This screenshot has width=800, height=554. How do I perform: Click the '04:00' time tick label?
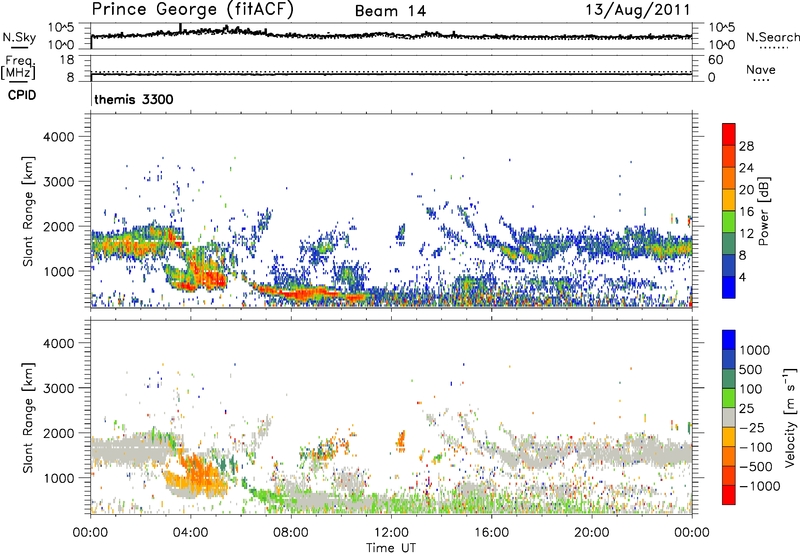point(191,533)
